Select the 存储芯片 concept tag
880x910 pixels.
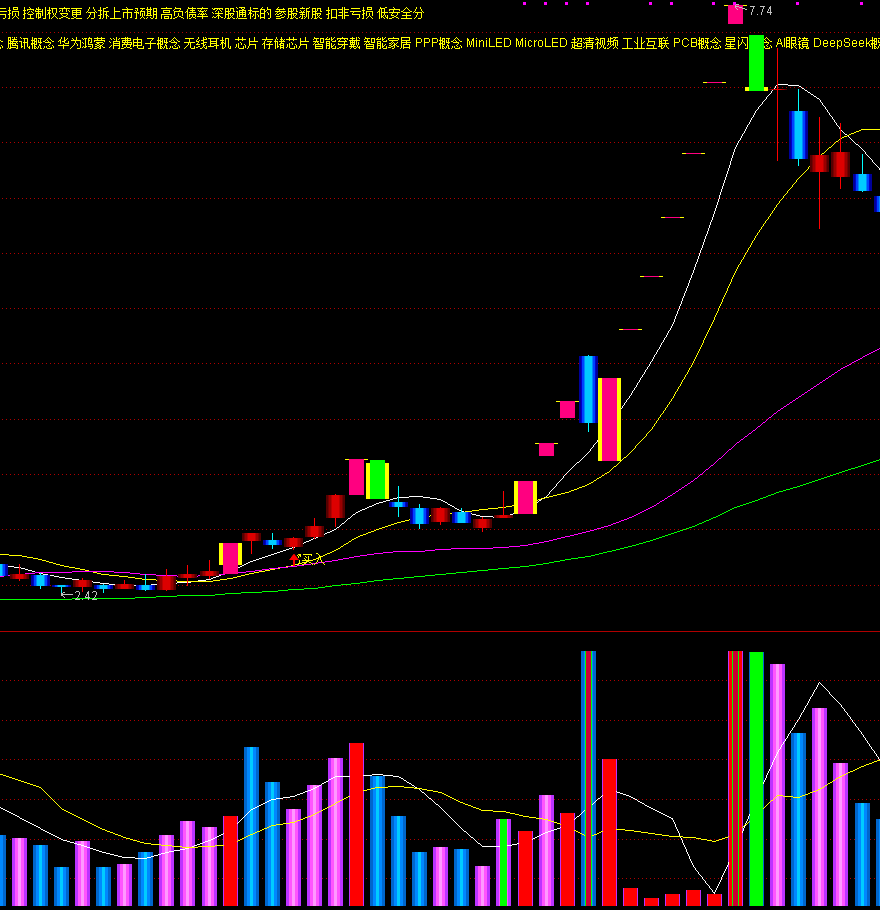coord(285,44)
